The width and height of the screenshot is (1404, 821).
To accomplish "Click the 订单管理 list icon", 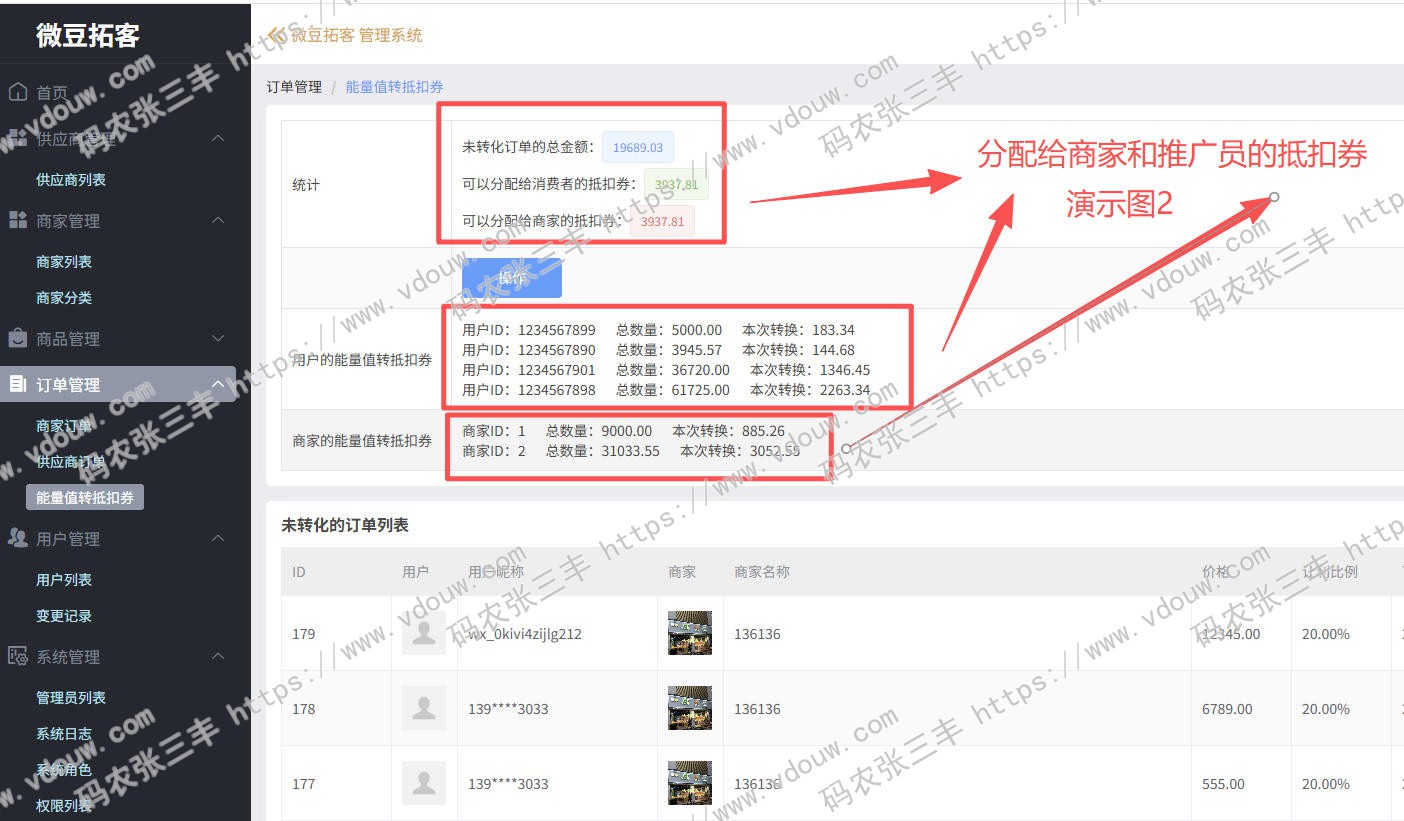I will 17,384.
